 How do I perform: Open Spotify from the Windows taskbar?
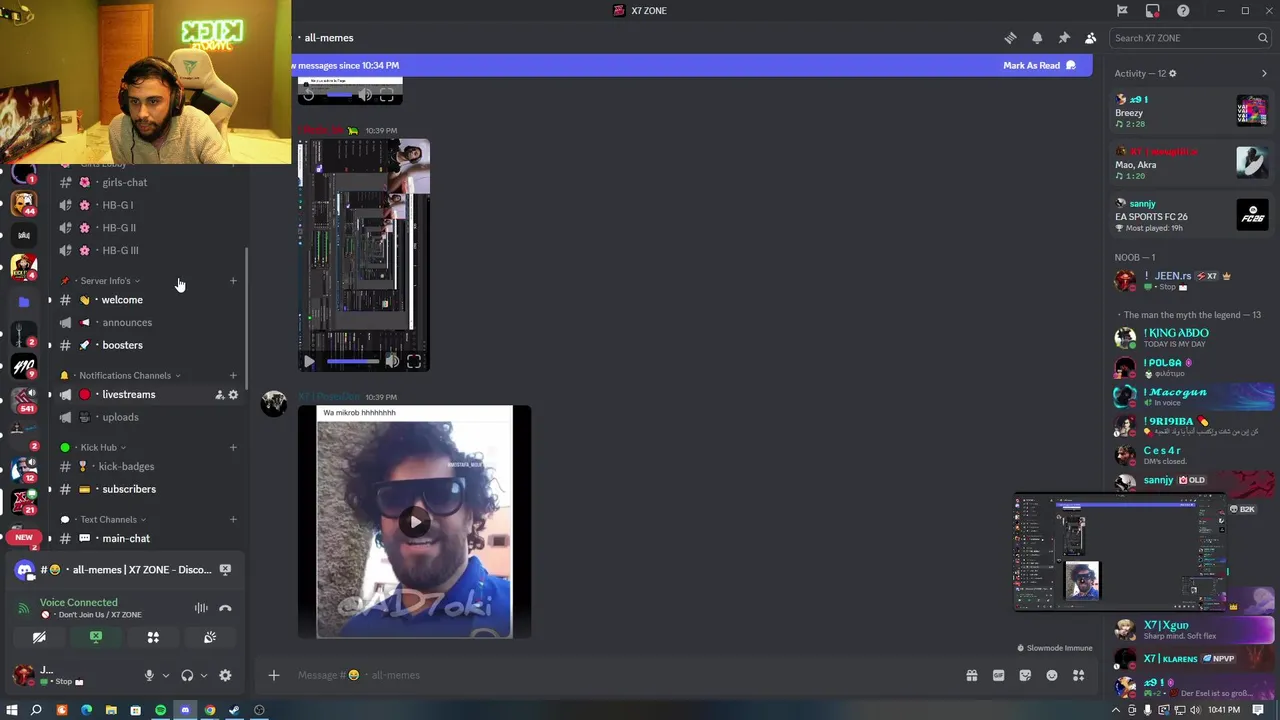coord(160,710)
